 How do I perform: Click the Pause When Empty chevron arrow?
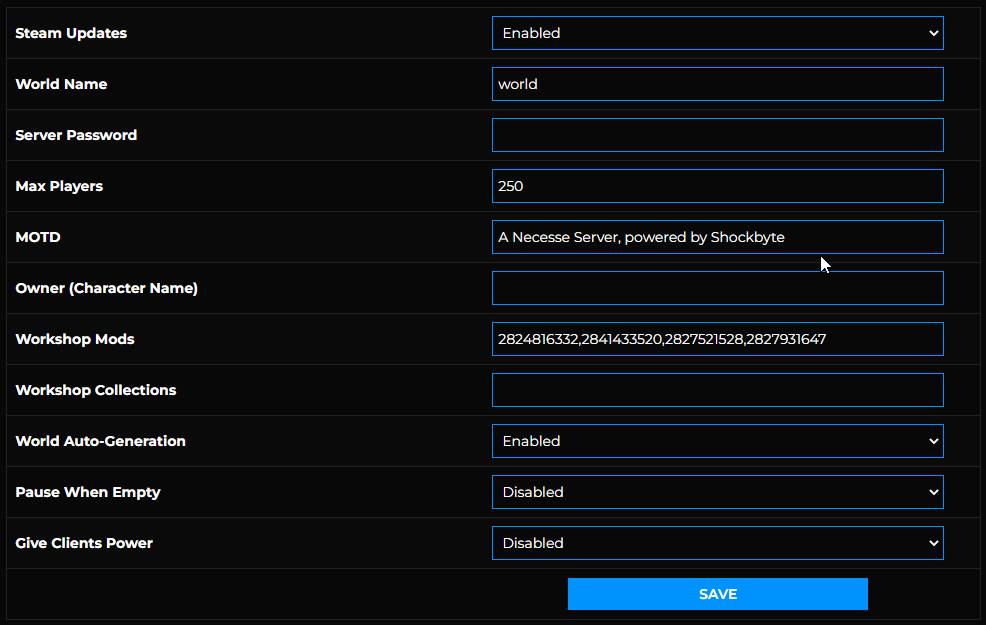[933, 492]
